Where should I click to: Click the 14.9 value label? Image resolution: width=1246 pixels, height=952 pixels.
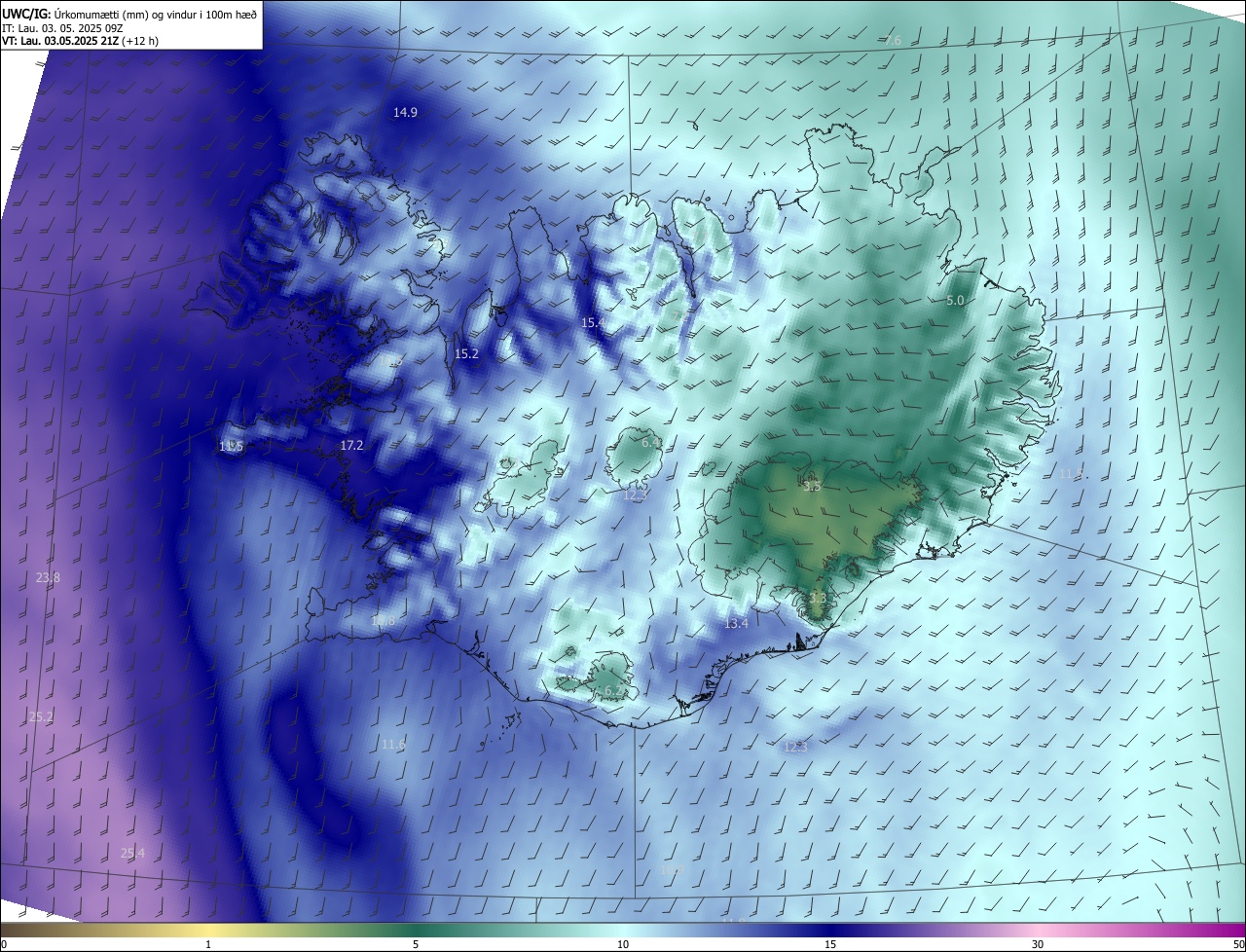tap(405, 113)
